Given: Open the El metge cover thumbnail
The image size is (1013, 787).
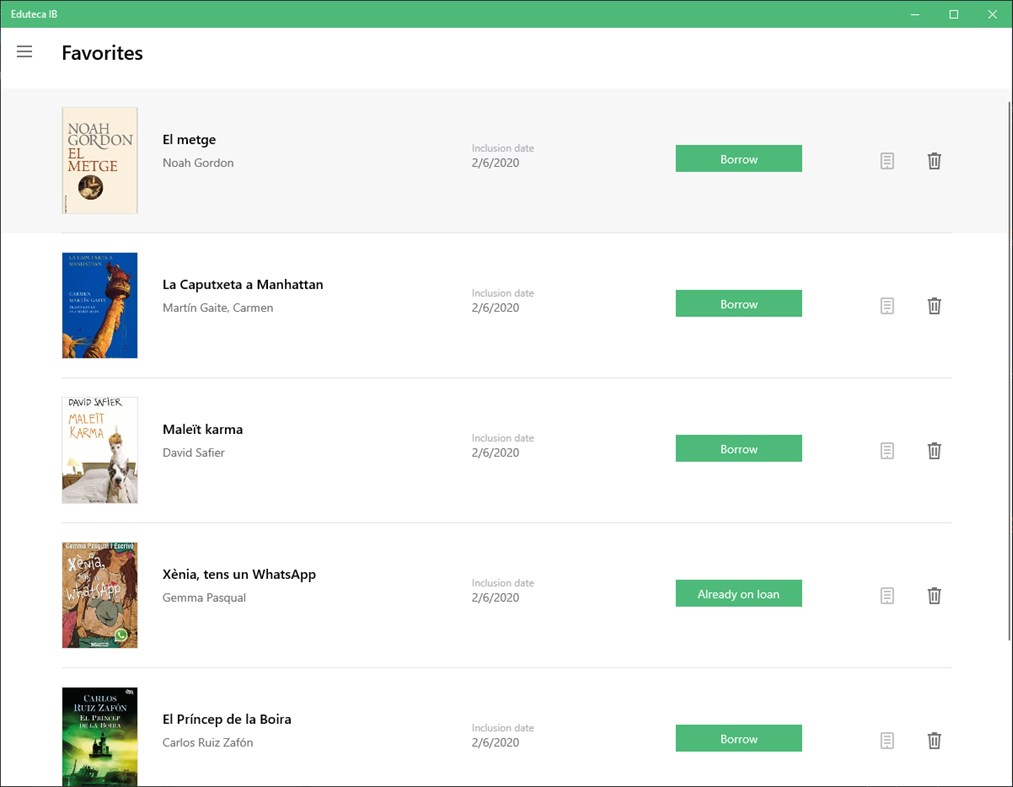Looking at the screenshot, I should [99, 160].
